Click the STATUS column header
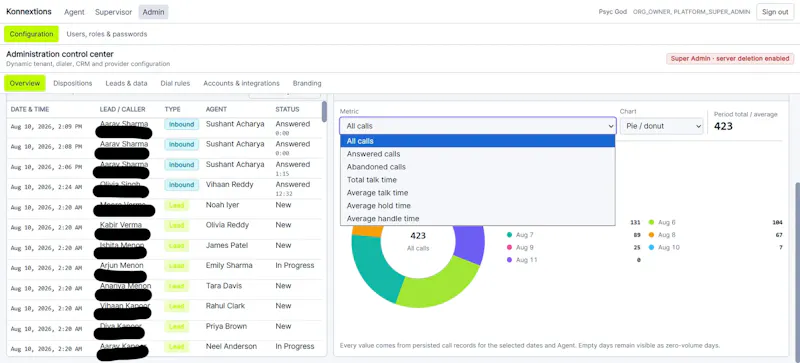 [x=287, y=109]
